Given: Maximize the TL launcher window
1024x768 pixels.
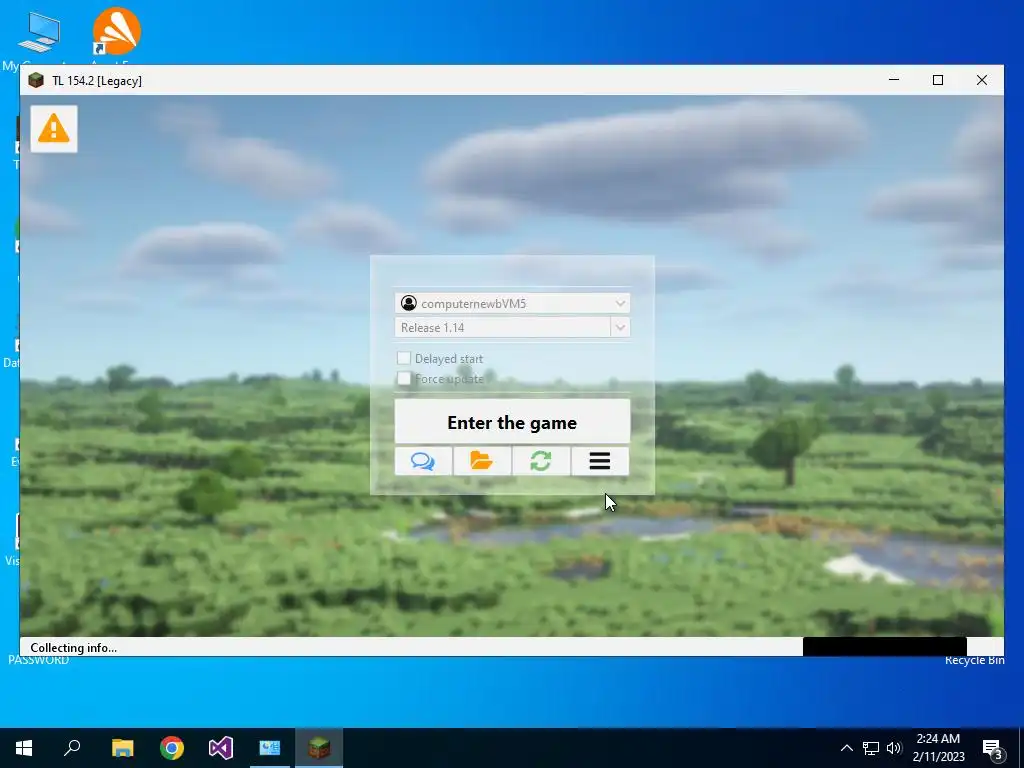Looking at the screenshot, I should coord(938,80).
